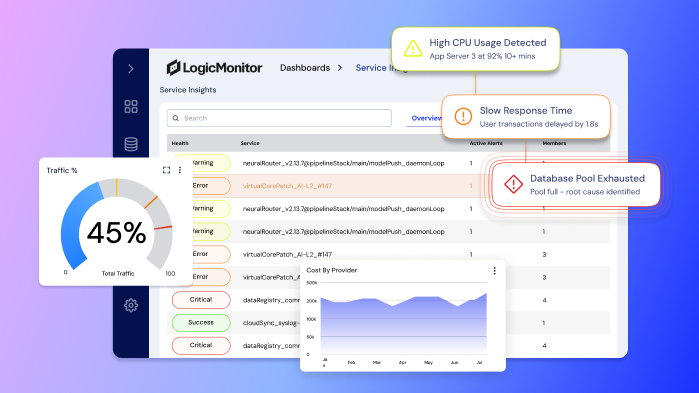Click the High CPU Usage warning icon

click(413, 49)
